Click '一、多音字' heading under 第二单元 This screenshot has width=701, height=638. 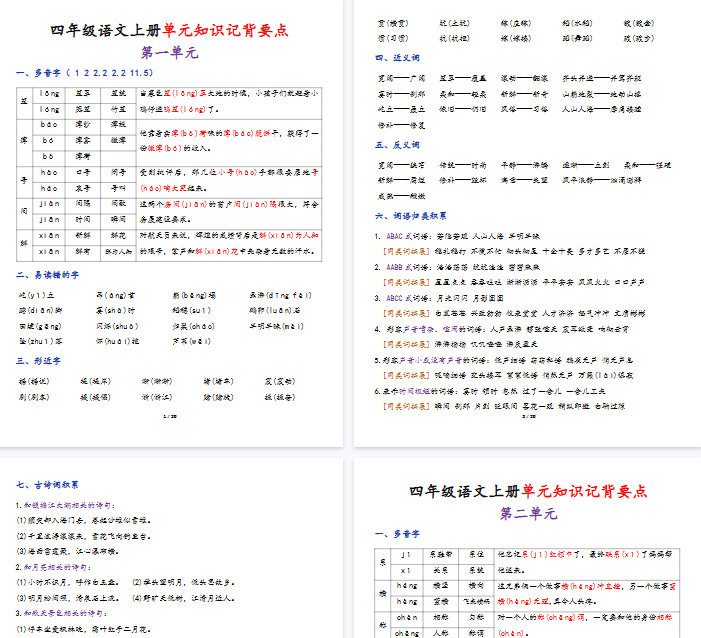coord(397,534)
